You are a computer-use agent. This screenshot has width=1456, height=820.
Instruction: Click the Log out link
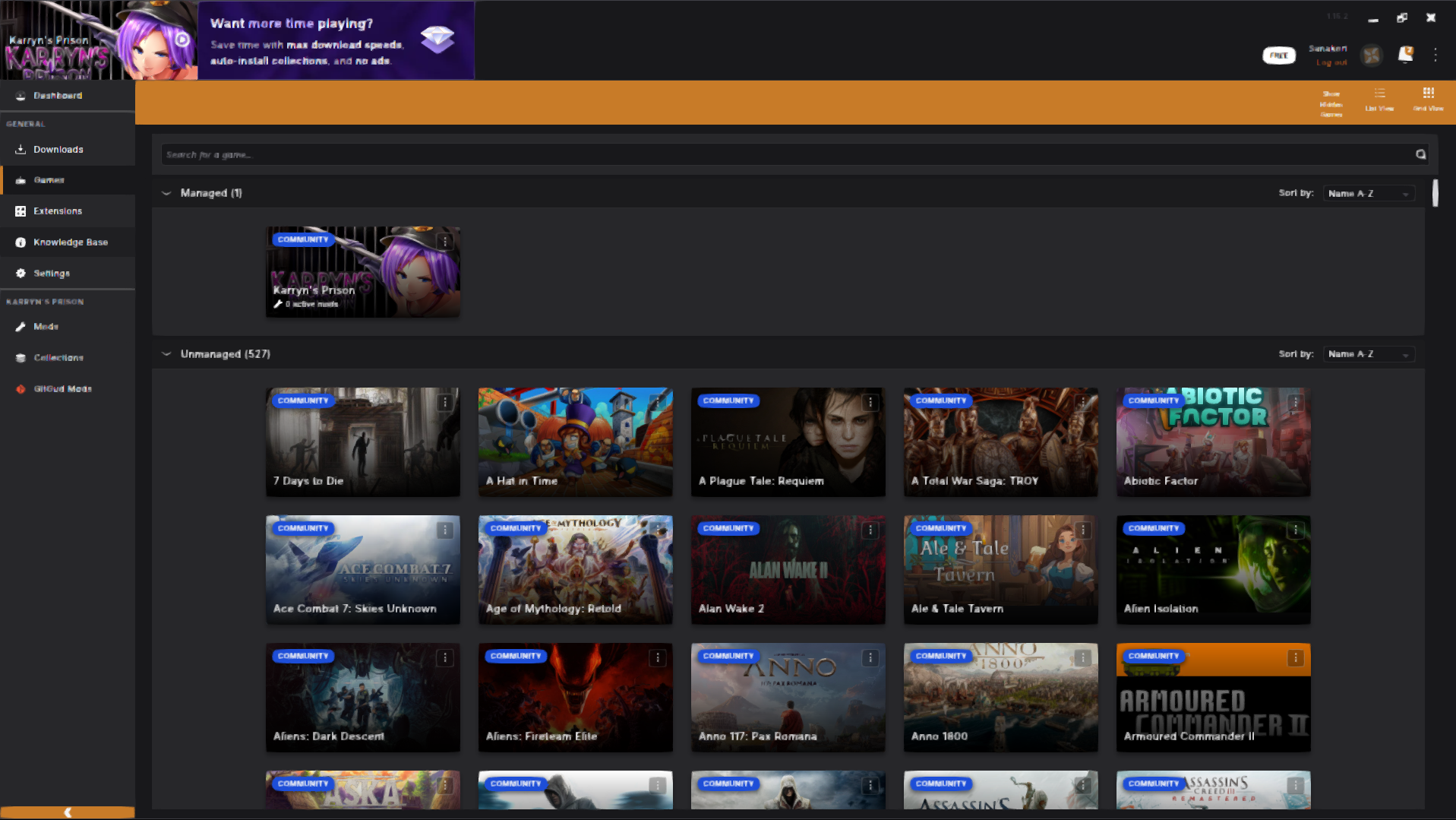(1331, 63)
